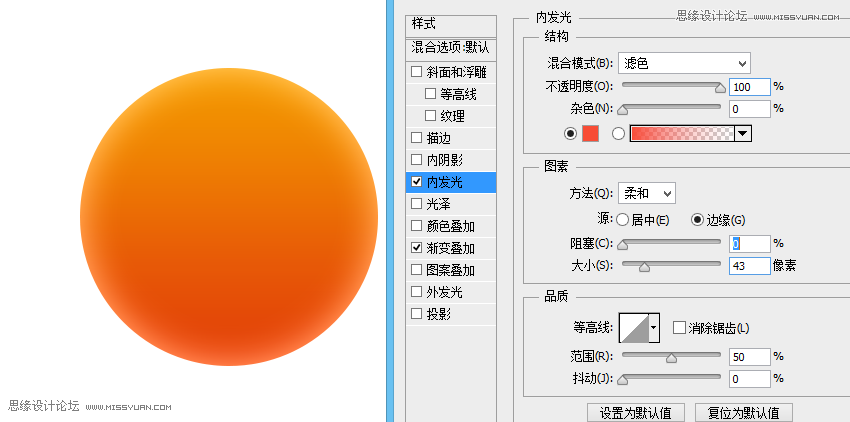This screenshot has width=850, height=422.
Task: Uncheck the 渐变叠加 checkbox
Action: tap(416, 248)
